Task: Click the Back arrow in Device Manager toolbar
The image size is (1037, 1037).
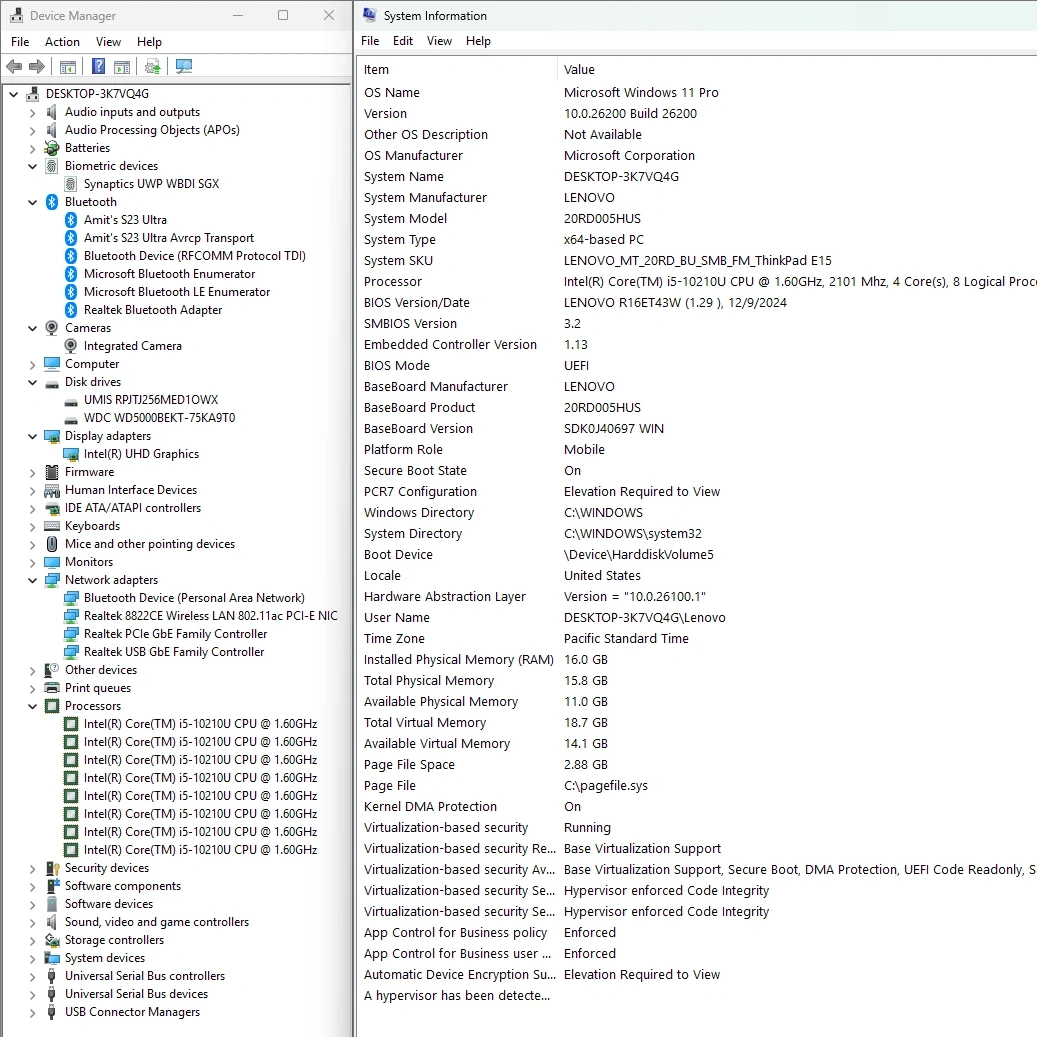Action: tap(14, 67)
